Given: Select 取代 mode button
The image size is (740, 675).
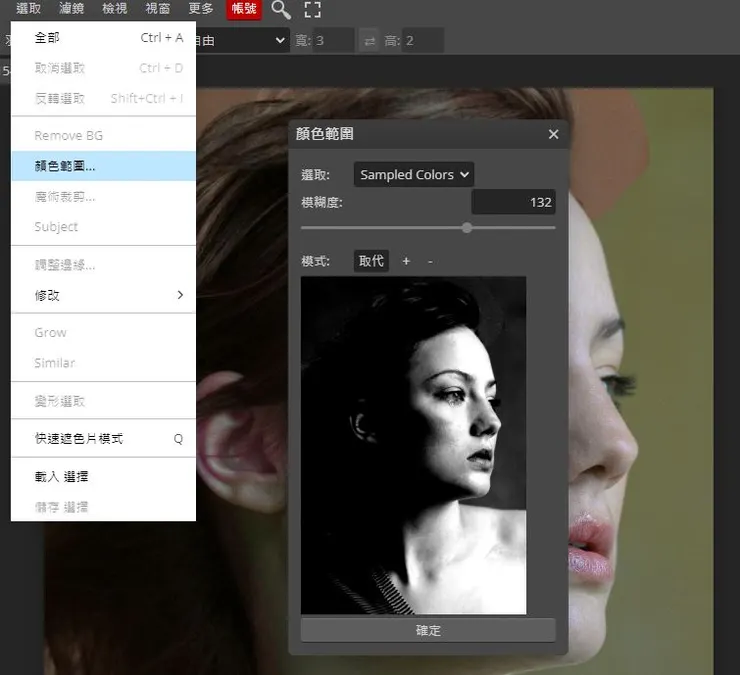Looking at the screenshot, I should (371, 261).
